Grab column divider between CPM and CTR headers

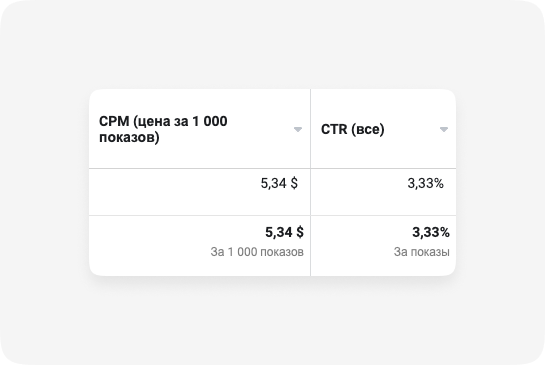click(x=310, y=129)
